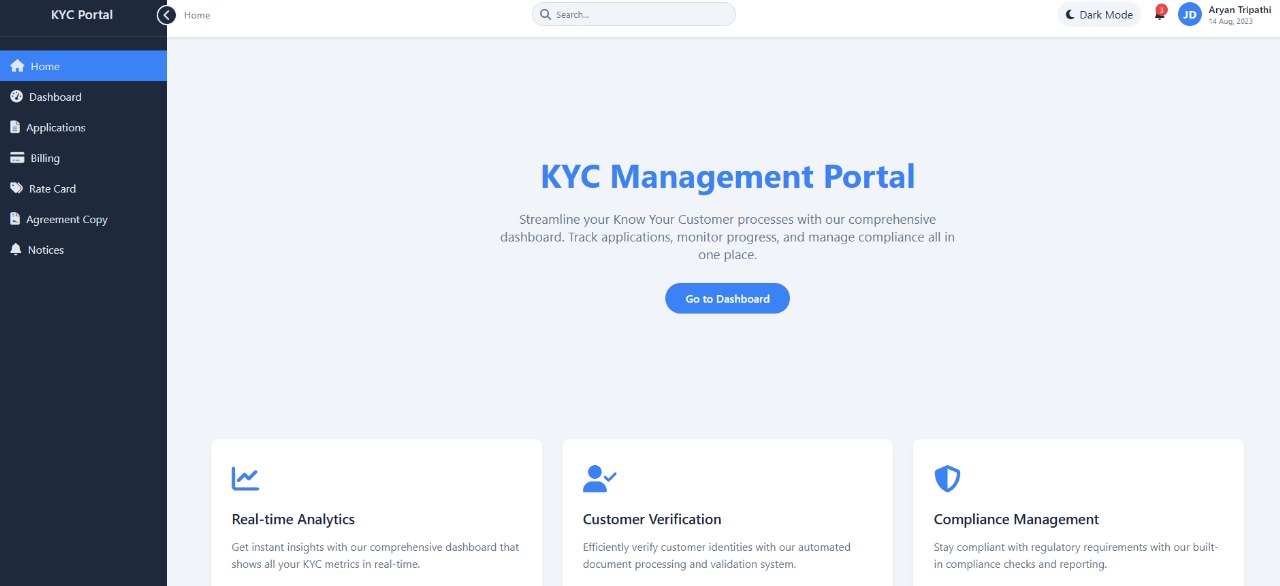Open Billing using the credit card icon
Viewport: 1280px width, 586px height.
click(16, 157)
